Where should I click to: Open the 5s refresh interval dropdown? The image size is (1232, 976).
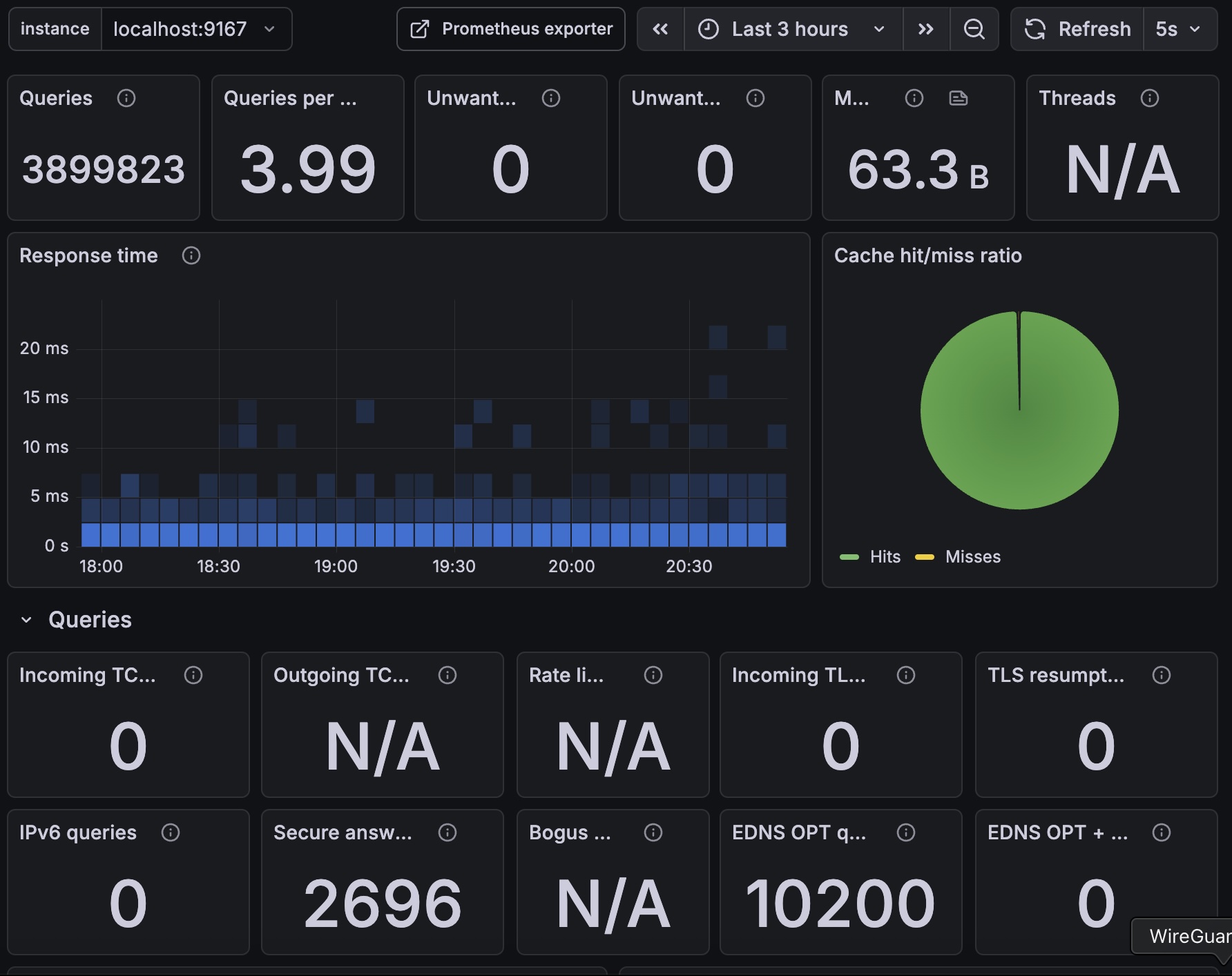point(1179,29)
